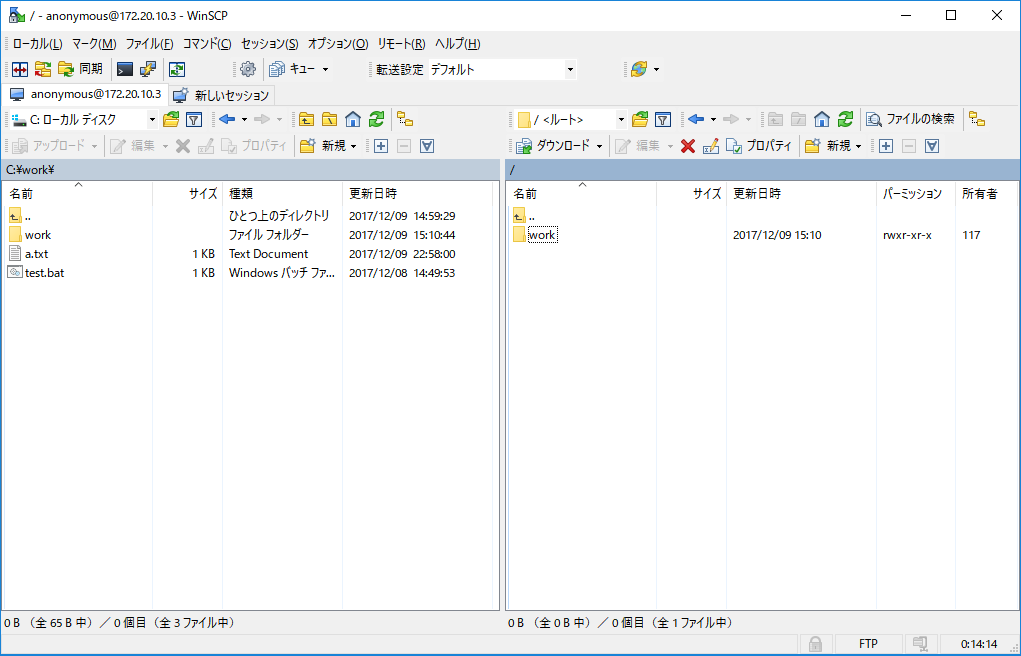This screenshot has width=1021, height=656.
Task: Click the local panel select files plus icon
Action: click(381, 146)
